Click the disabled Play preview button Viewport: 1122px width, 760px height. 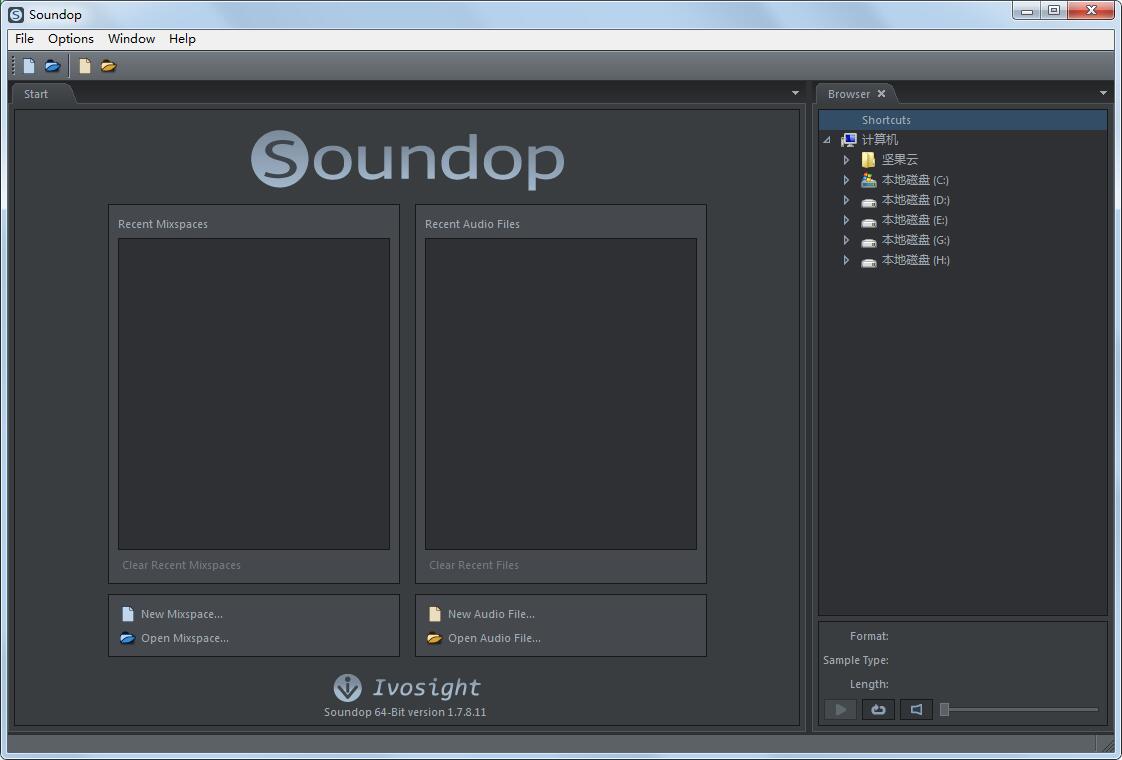pos(840,709)
